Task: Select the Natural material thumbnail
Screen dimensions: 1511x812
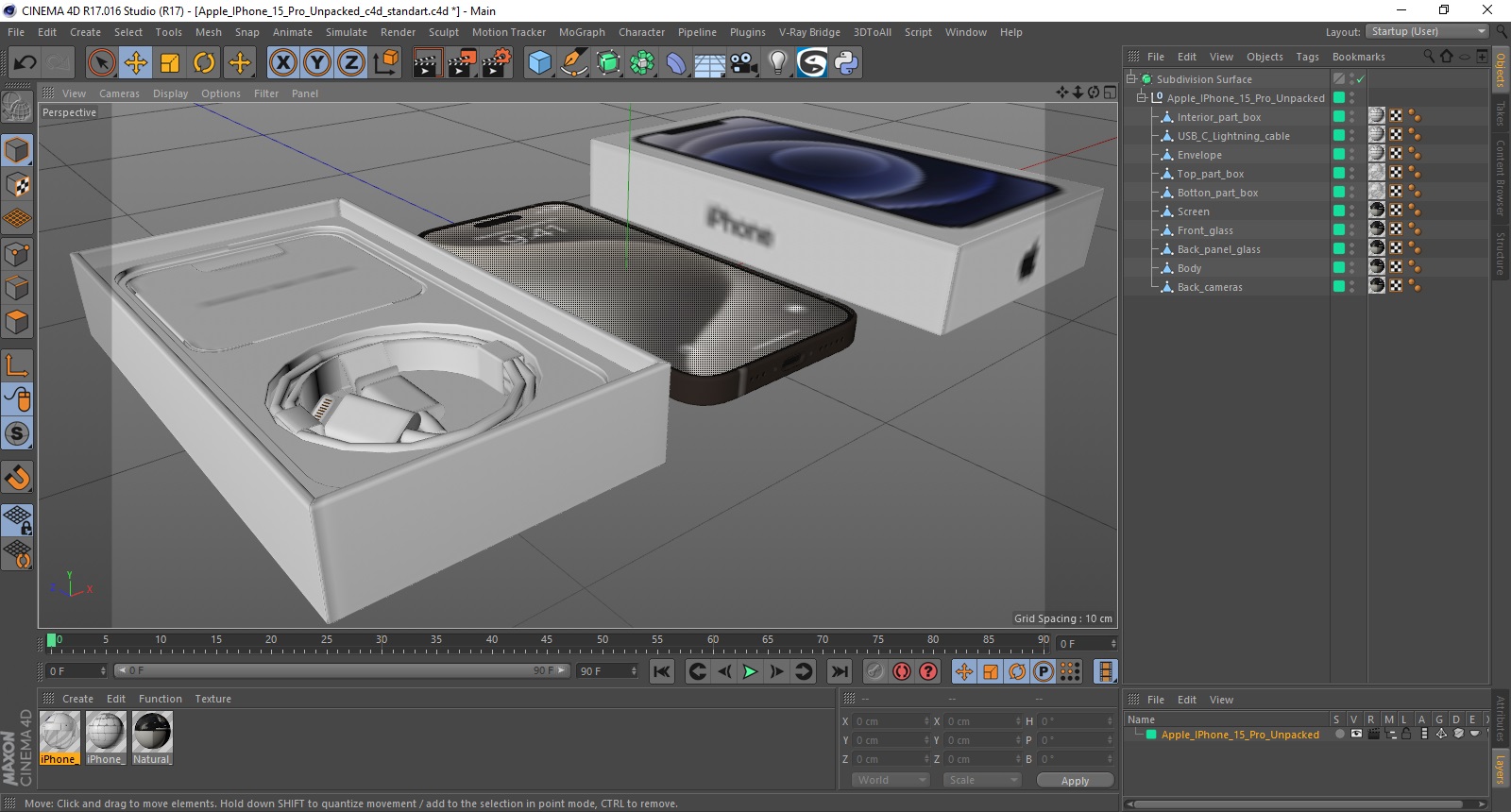Action: point(152,733)
